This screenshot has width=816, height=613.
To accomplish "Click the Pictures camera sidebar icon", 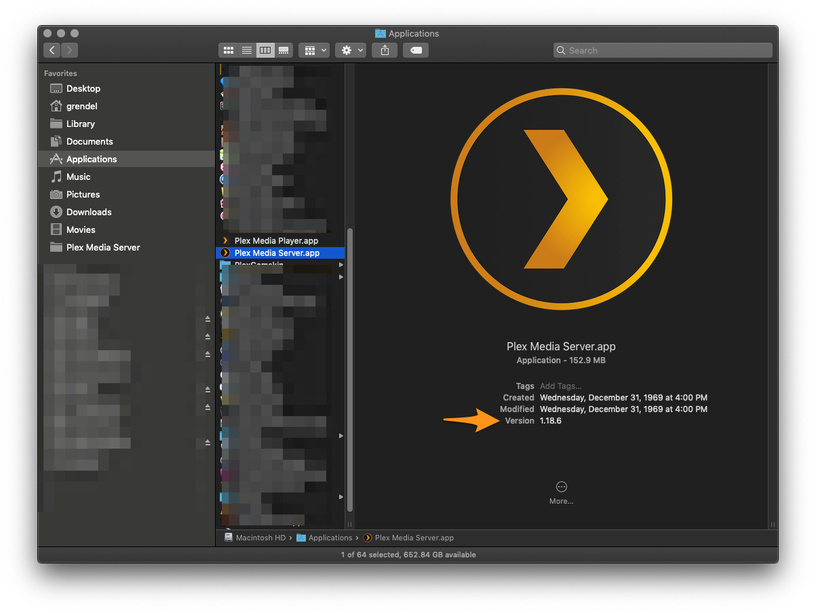I will click(x=56, y=195).
